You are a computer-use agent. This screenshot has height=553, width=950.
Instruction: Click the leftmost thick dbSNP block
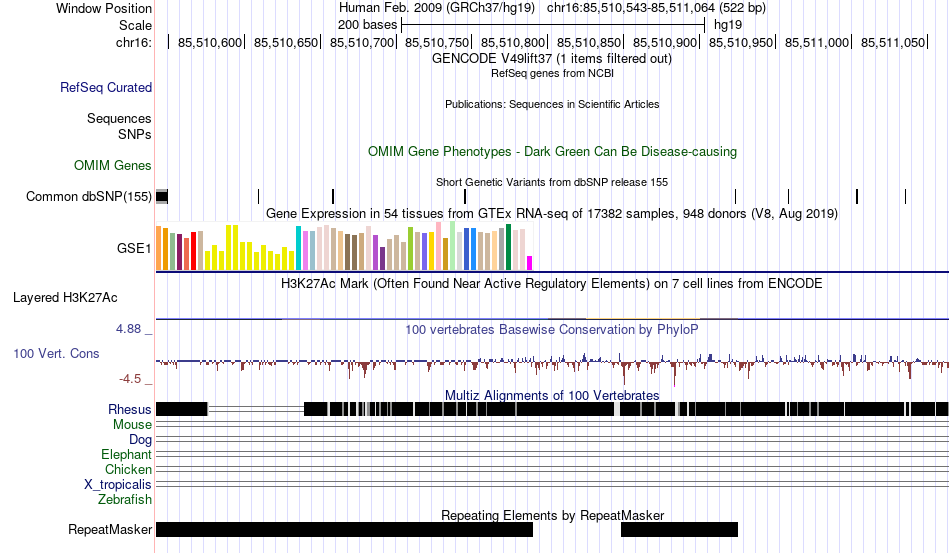[x=161, y=196]
